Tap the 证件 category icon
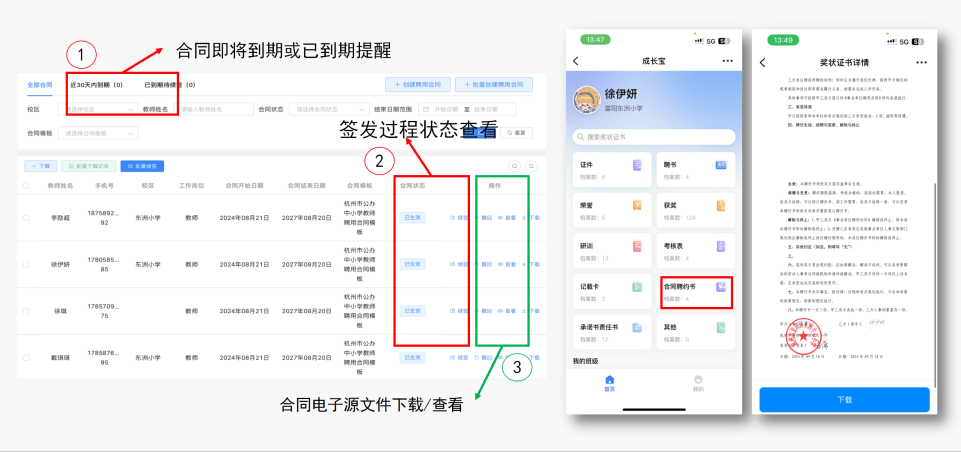The image size is (961, 452). pos(638,166)
